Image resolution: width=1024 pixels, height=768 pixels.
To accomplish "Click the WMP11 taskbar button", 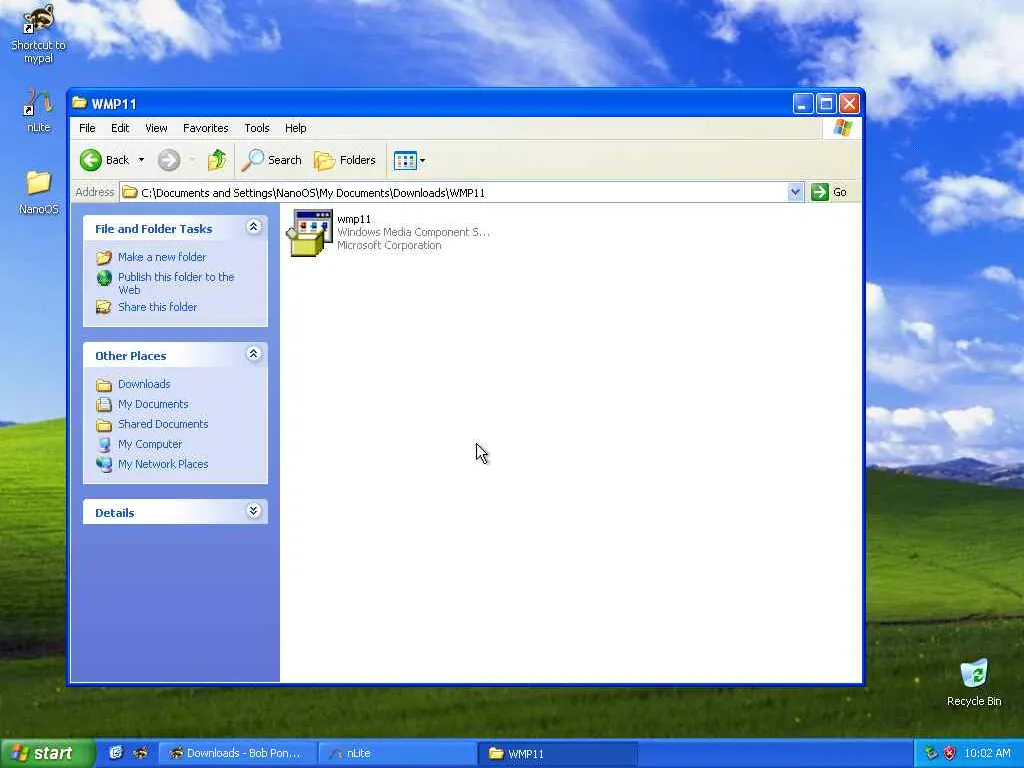I will 557,753.
